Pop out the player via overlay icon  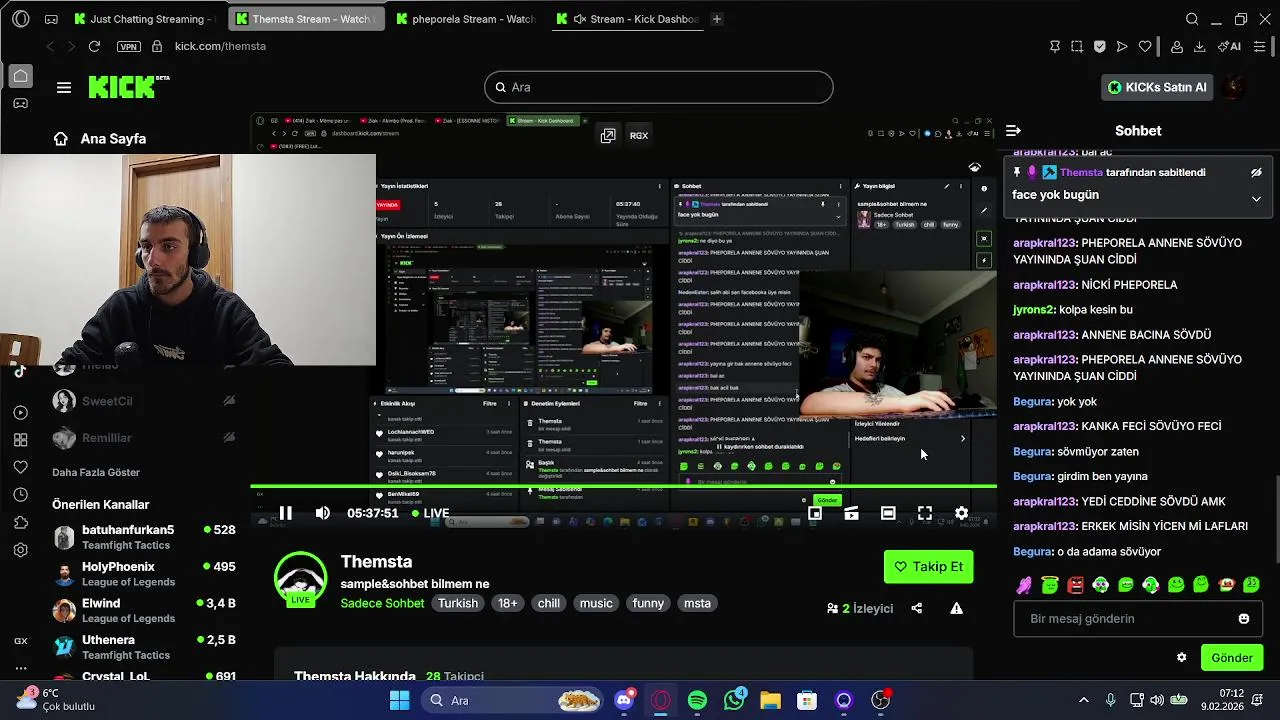(x=607, y=135)
